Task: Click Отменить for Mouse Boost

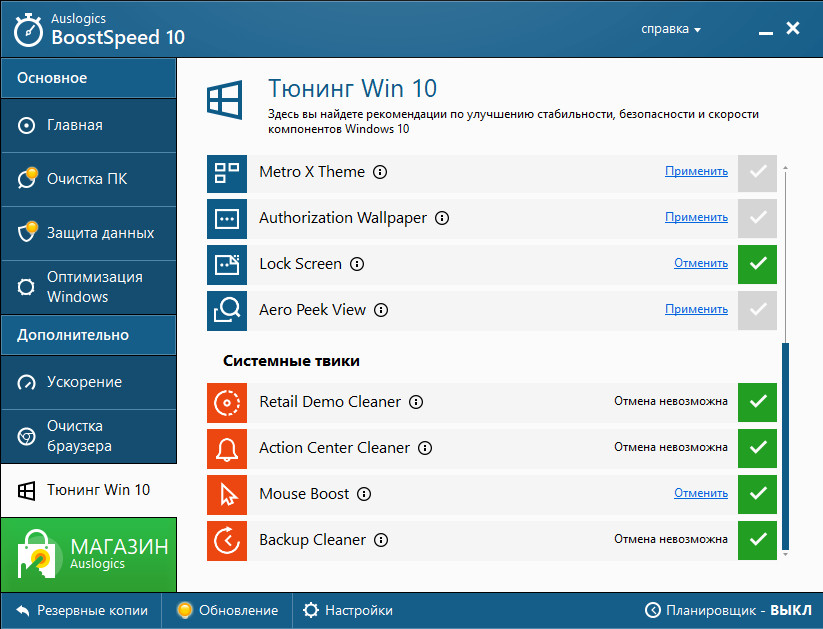Action: coord(701,494)
